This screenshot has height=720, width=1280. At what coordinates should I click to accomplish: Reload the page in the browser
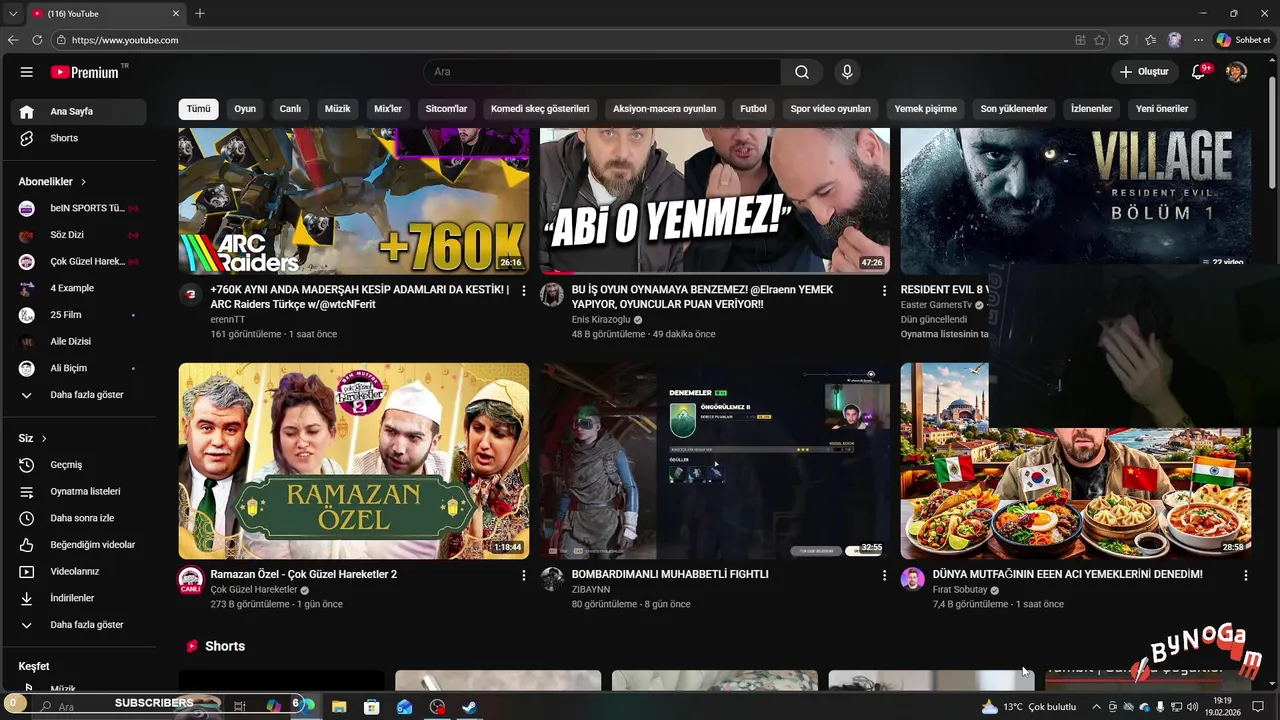pos(37,40)
